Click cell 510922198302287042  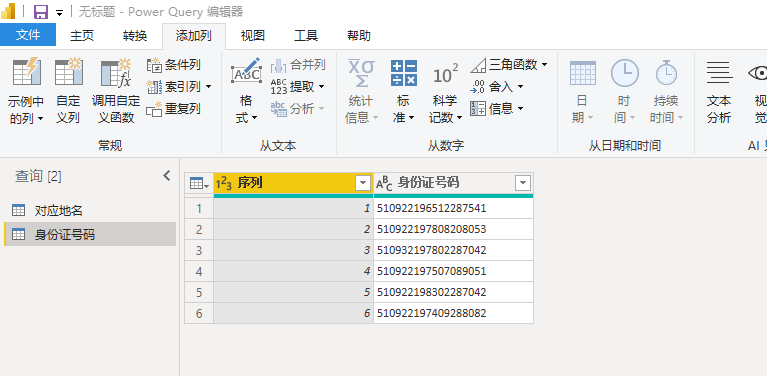pyautogui.click(x=453, y=292)
